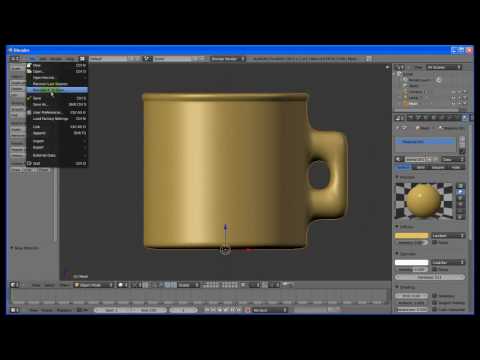This screenshot has width=480, height=360.
Task: Adjust the specular Hardness slider
Action: (x=430, y=277)
